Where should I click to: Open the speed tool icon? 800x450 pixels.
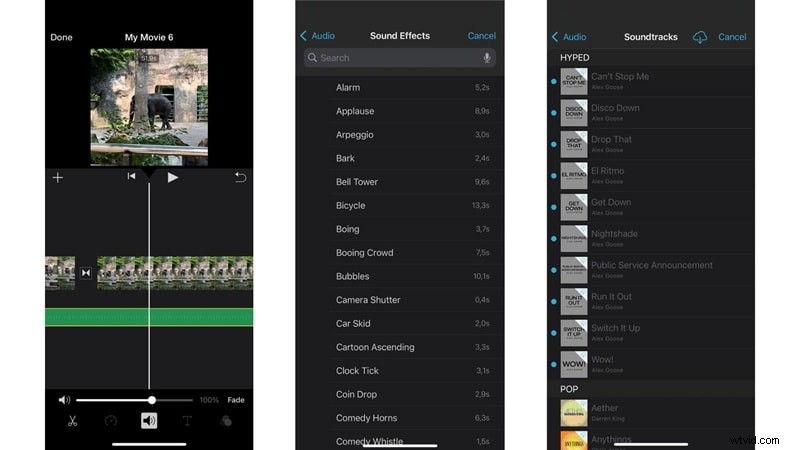click(111, 421)
